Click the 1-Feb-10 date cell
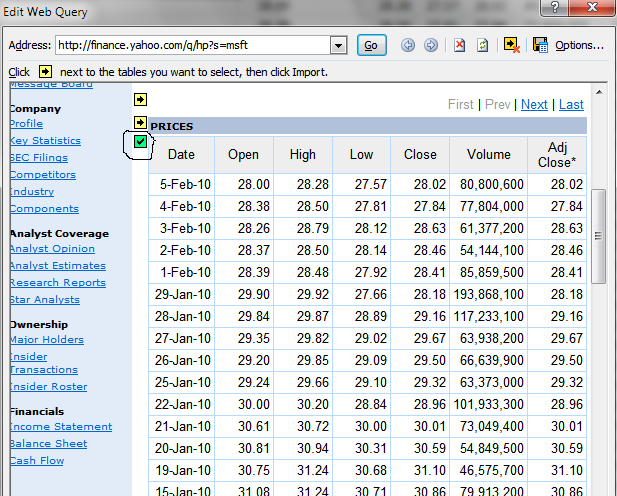 coord(181,272)
